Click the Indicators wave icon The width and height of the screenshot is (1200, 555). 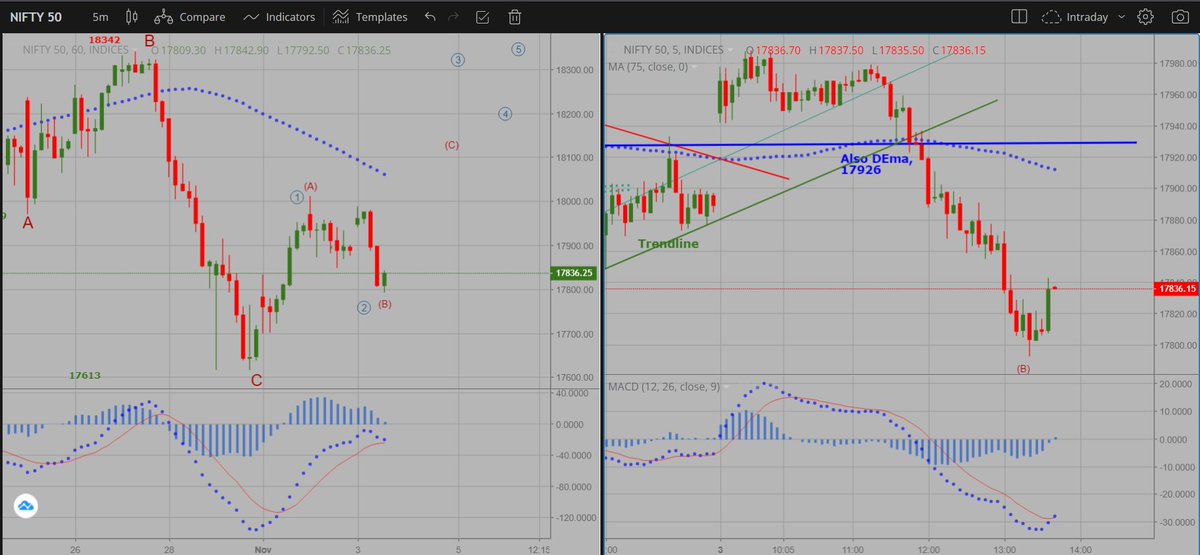click(251, 17)
